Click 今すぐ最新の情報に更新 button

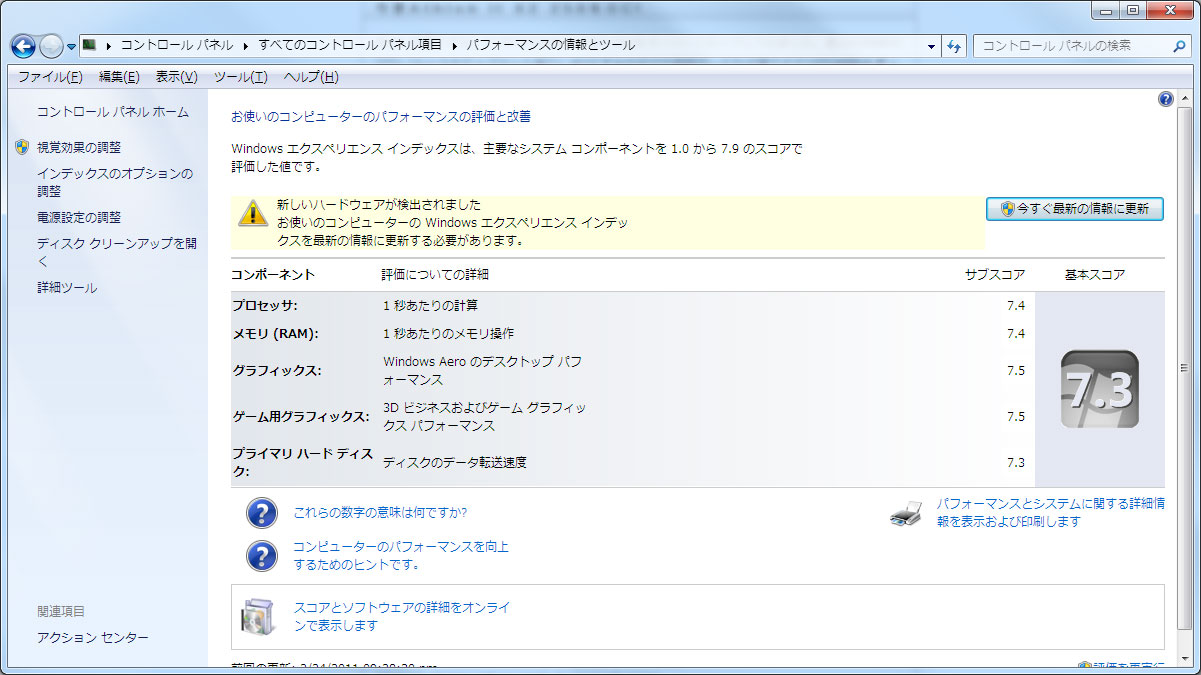tap(1075, 209)
